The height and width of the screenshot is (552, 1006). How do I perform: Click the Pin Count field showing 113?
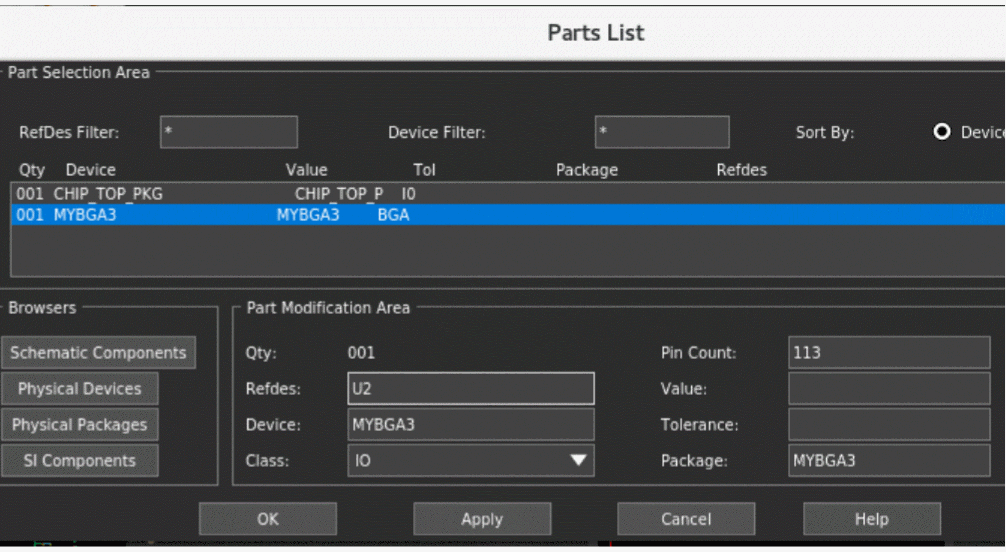click(888, 353)
